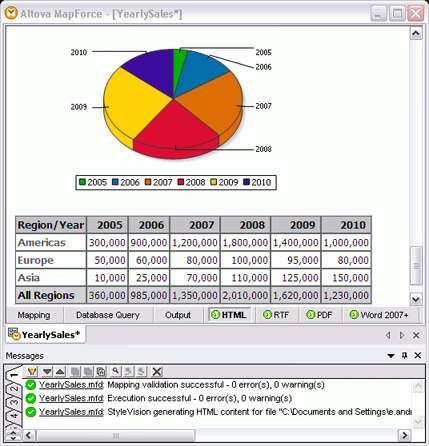Click the preview pane vertical scroll thumb

416,266
